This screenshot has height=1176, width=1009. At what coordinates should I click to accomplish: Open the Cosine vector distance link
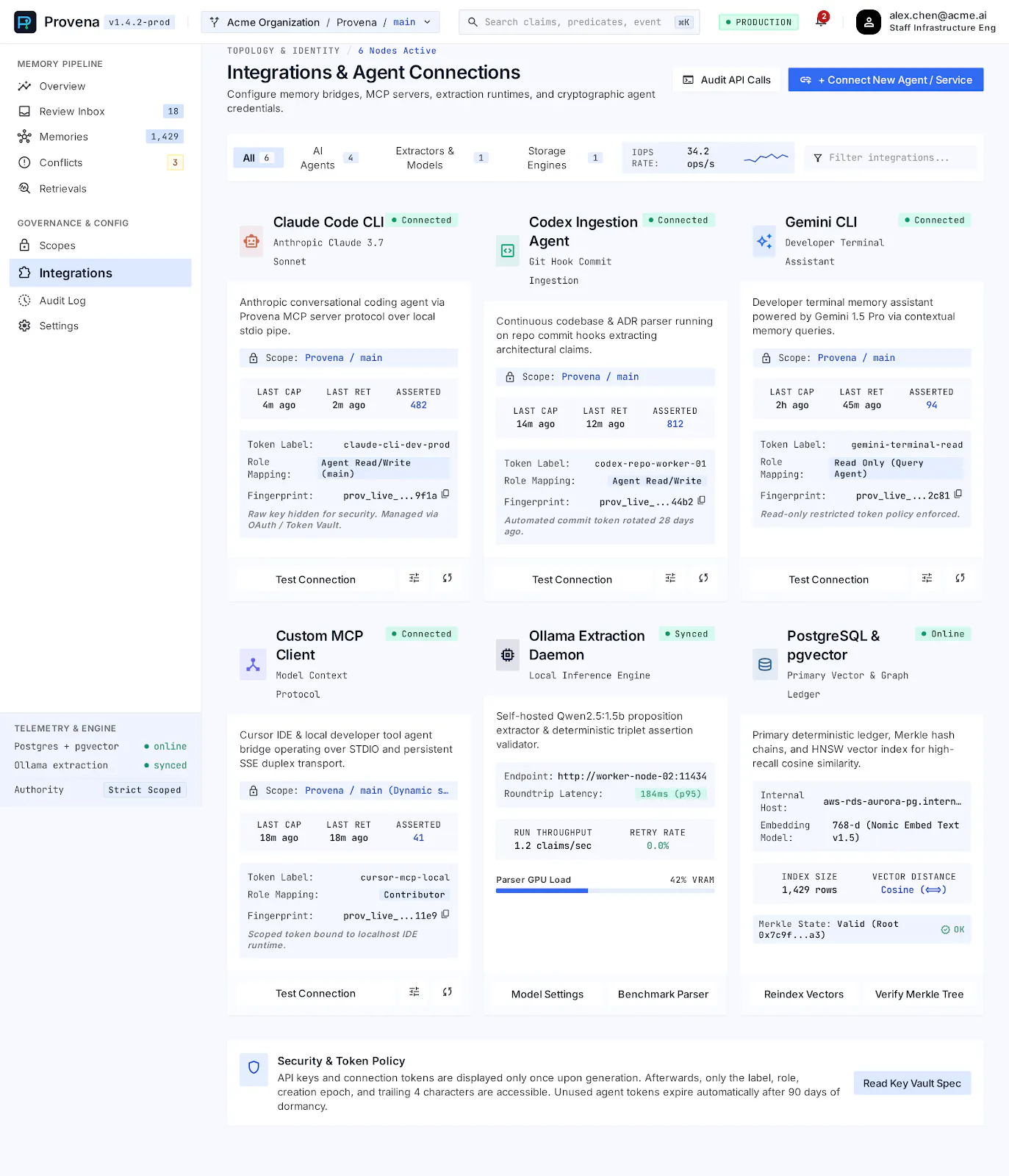pos(913,890)
